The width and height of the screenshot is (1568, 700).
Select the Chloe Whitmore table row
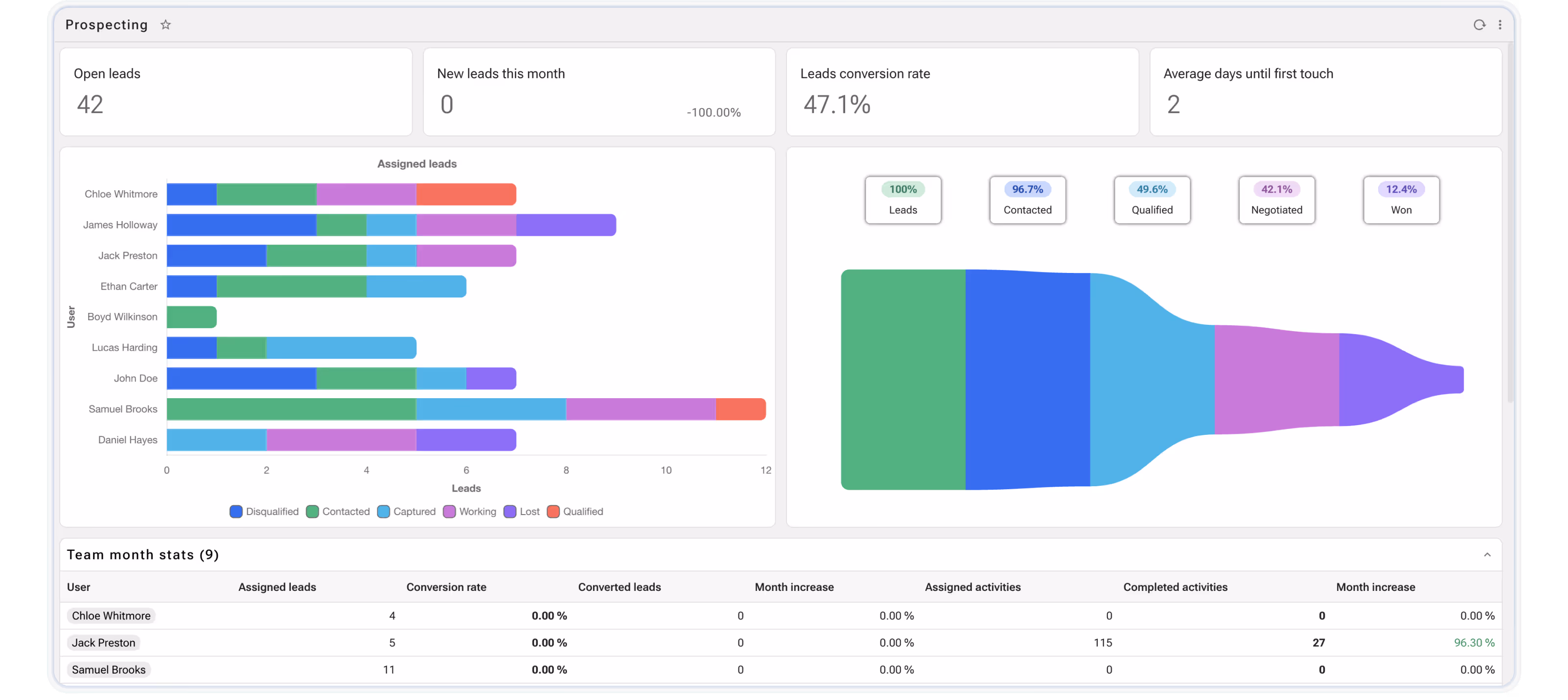(x=111, y=615)
